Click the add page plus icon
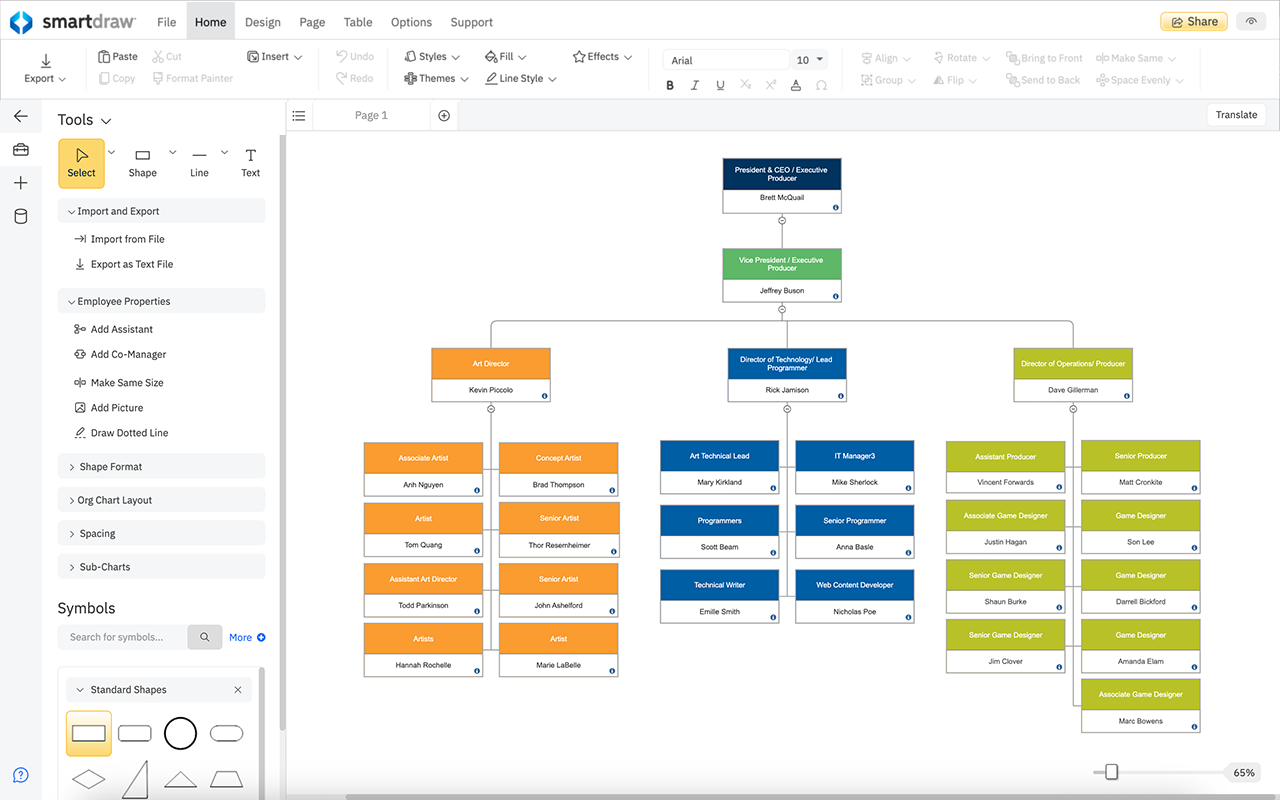Screen dimensions: 1280x800 pyautogui.click(x=444, y=116)
